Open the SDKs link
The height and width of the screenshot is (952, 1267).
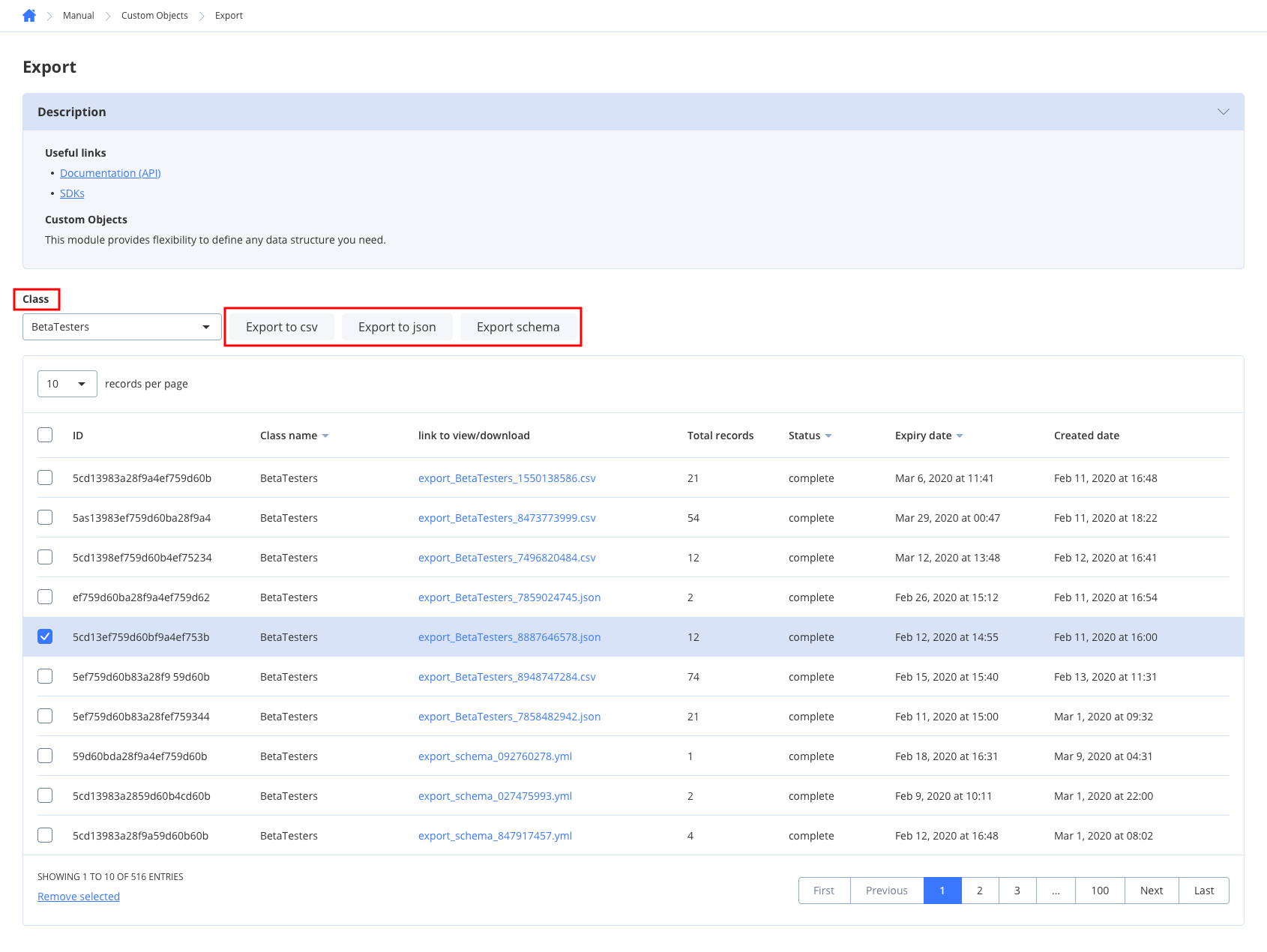[72, 193]
